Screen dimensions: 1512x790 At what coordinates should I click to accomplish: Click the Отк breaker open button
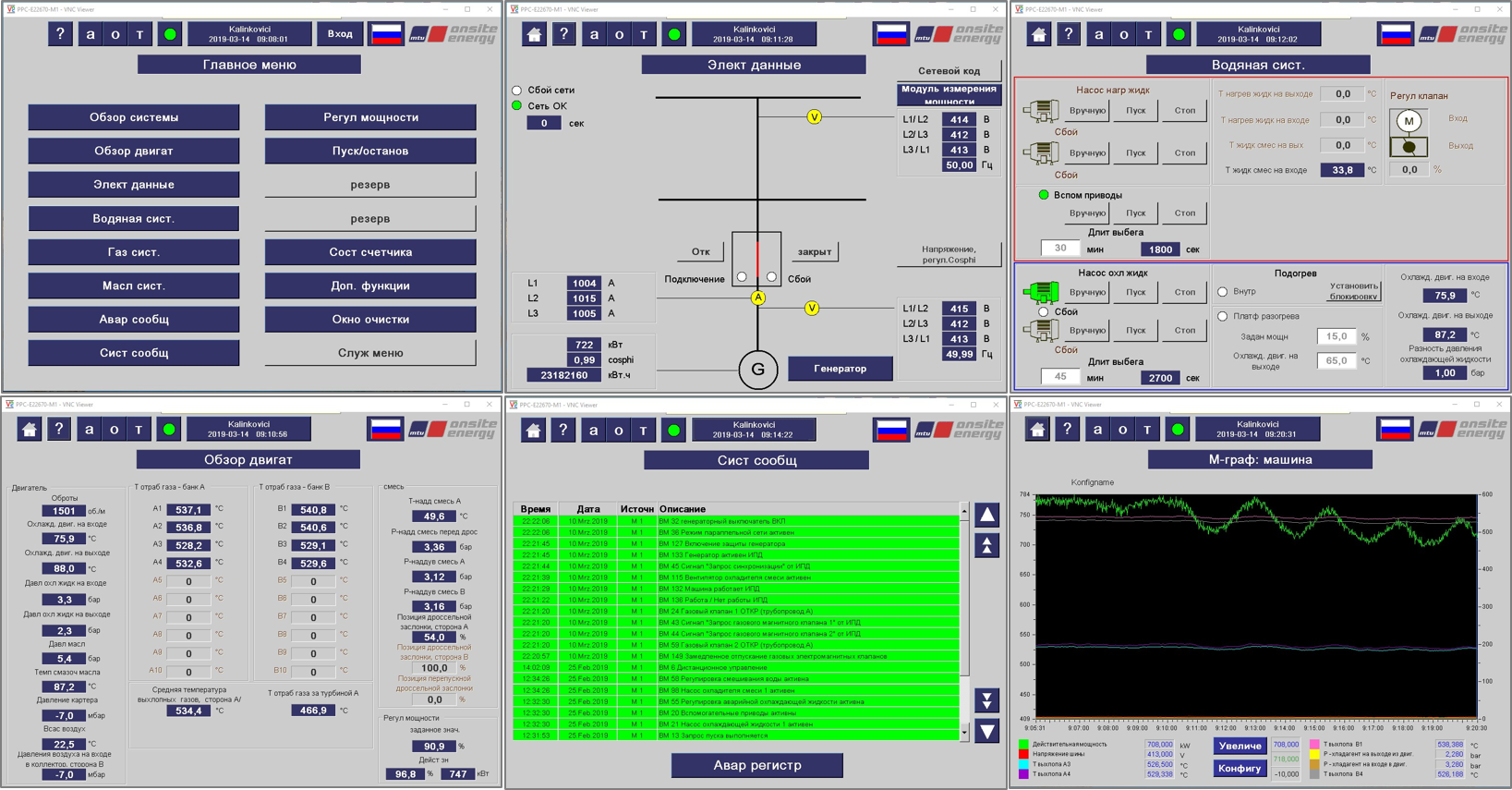tap(701, 251)
